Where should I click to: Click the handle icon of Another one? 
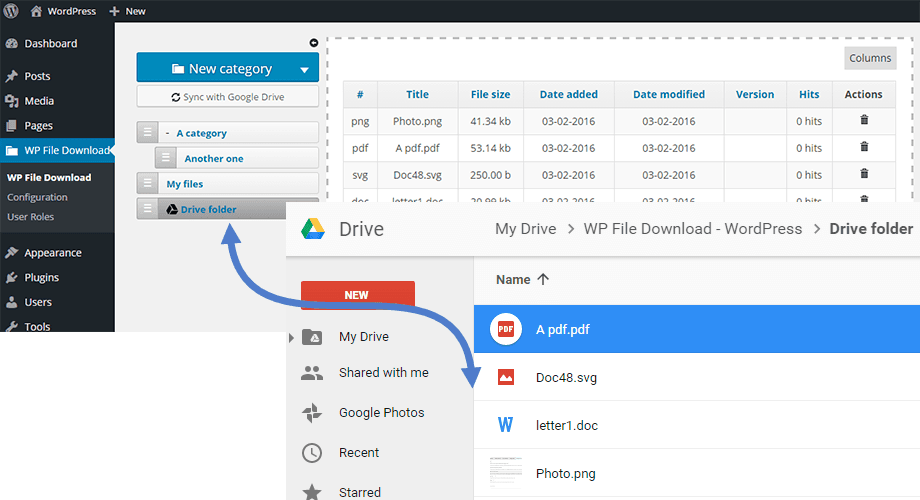click(x=165, y=158)
